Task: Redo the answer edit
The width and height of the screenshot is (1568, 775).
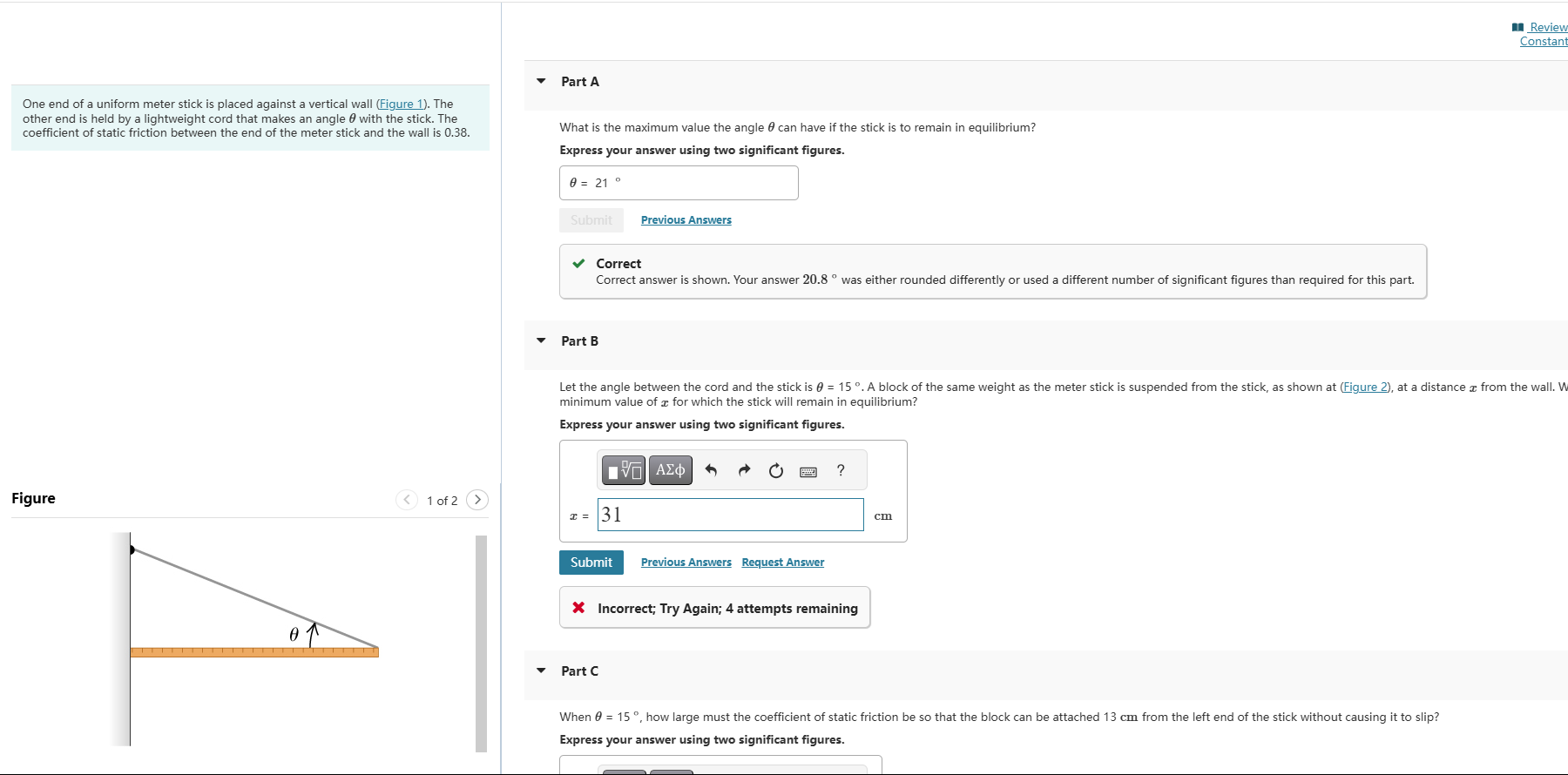Action: pyautogui.click(x=744, y=470)
